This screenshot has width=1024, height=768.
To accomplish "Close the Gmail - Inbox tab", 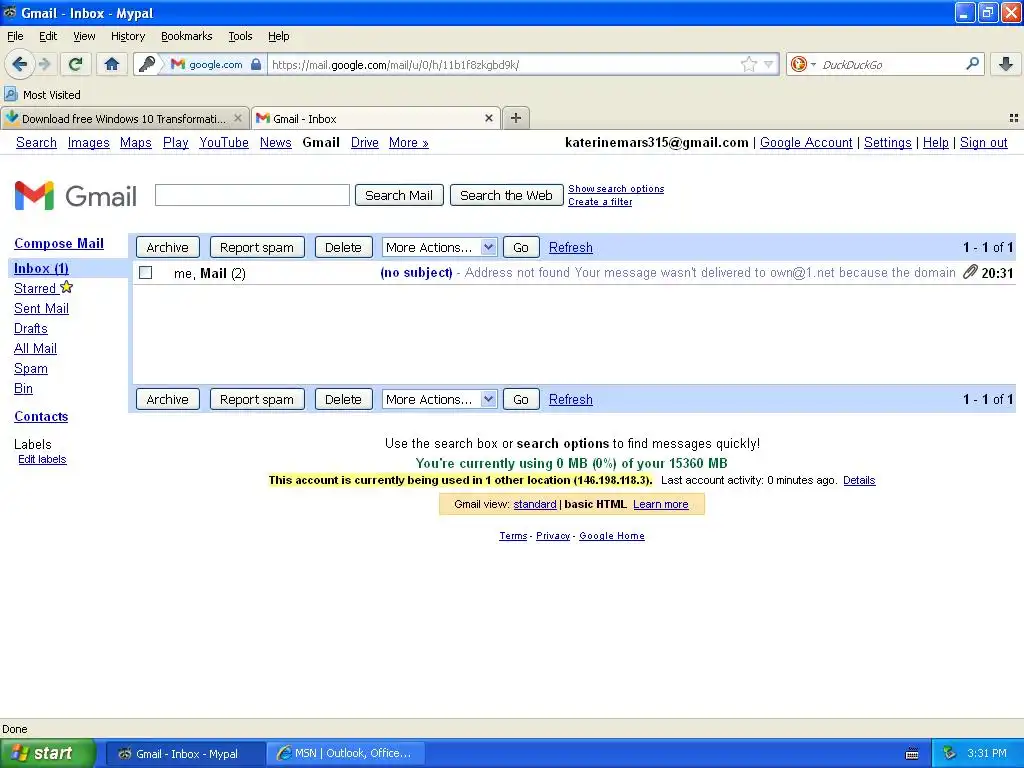I will point(488,118).
